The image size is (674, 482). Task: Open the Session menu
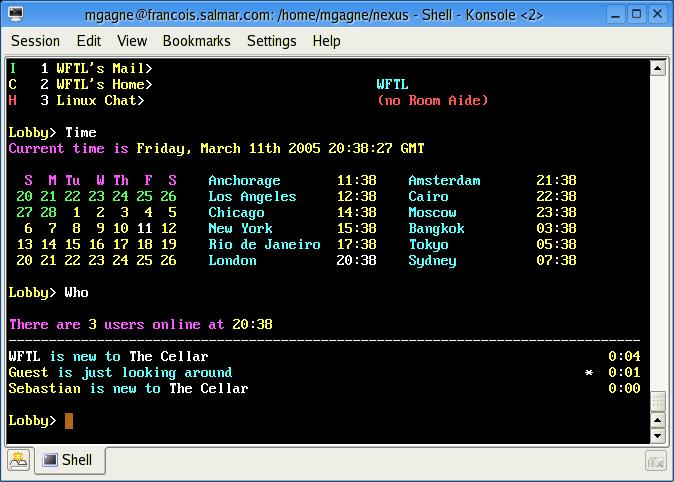tap(35, 41)
